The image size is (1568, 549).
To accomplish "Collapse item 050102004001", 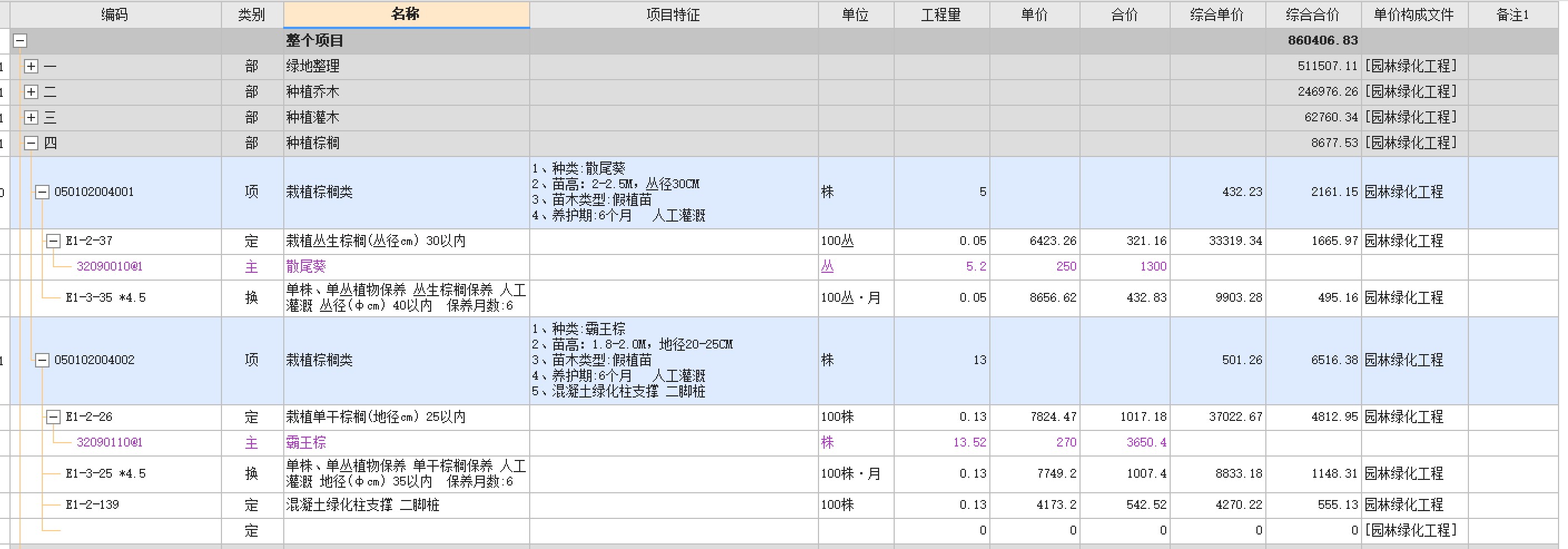I will pos(42,193).
